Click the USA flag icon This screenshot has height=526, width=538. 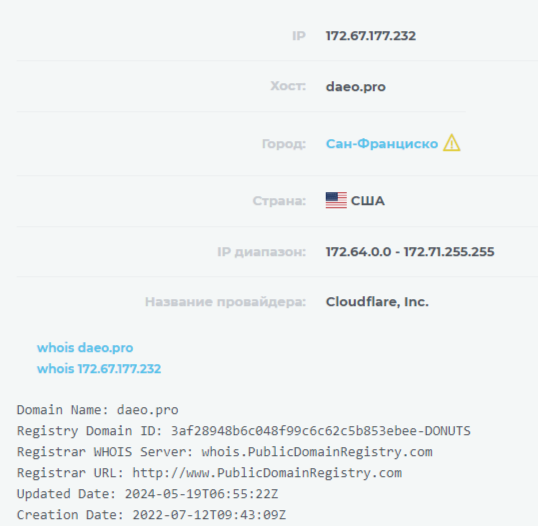[x=336, y=200]
